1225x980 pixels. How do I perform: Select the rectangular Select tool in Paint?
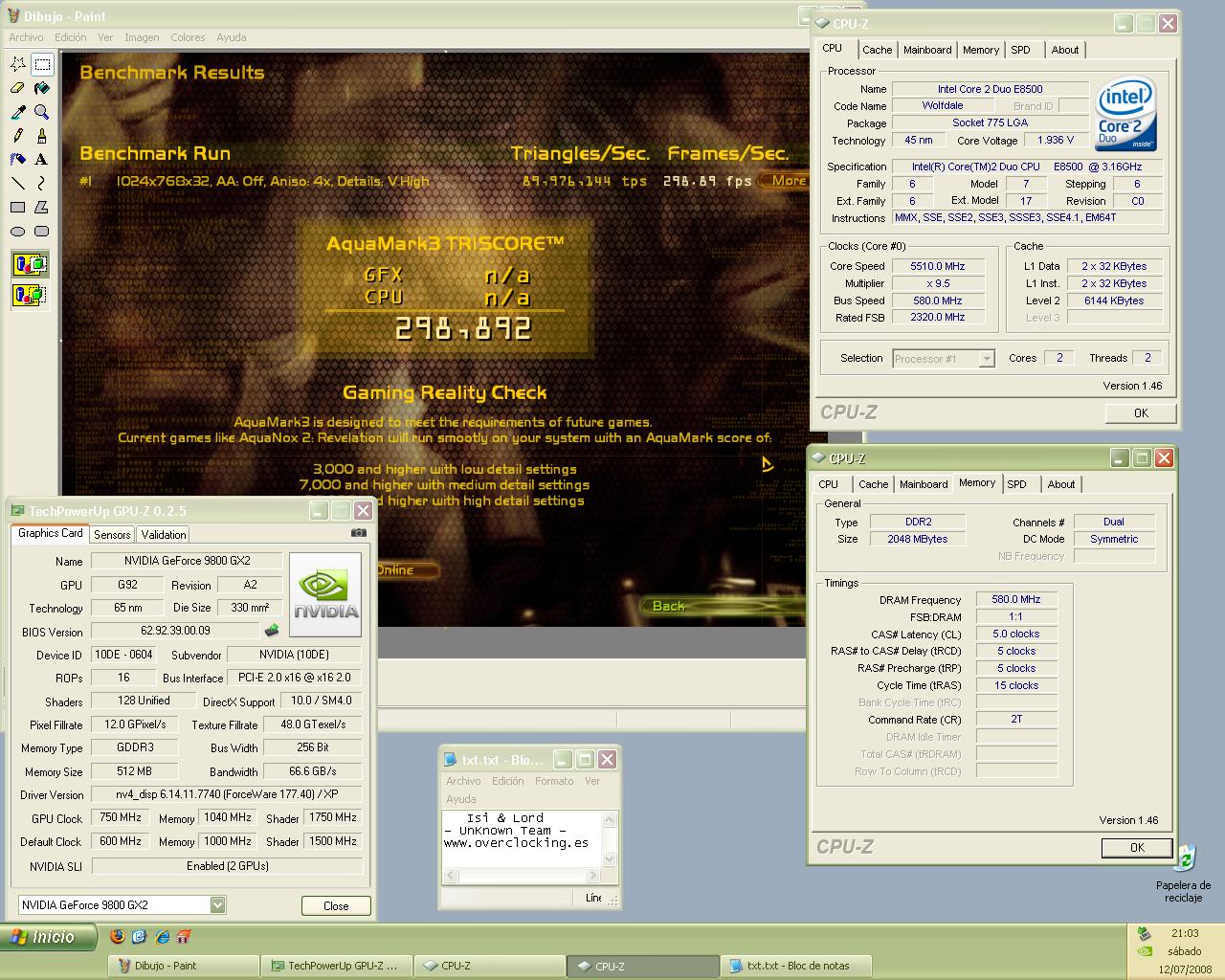(x=42, y=64)
